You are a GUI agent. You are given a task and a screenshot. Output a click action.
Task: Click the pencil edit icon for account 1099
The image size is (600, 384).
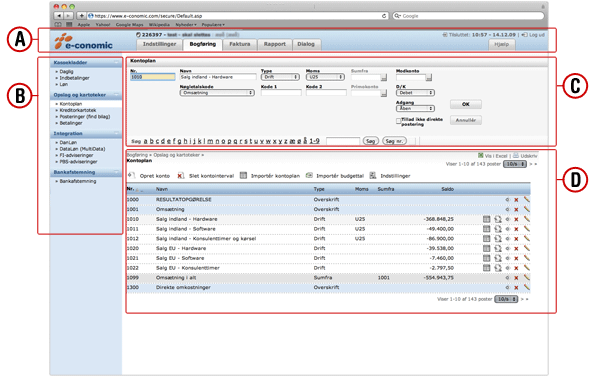[x=527, y=278]
